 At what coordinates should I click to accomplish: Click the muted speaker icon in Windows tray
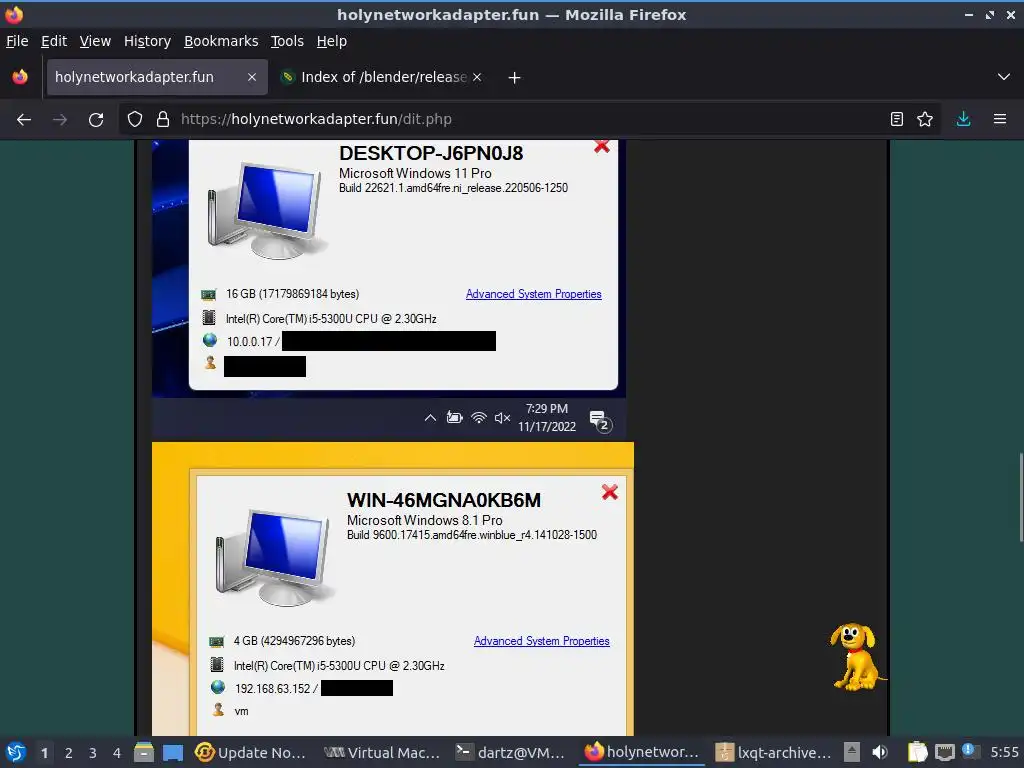(502, 417)
